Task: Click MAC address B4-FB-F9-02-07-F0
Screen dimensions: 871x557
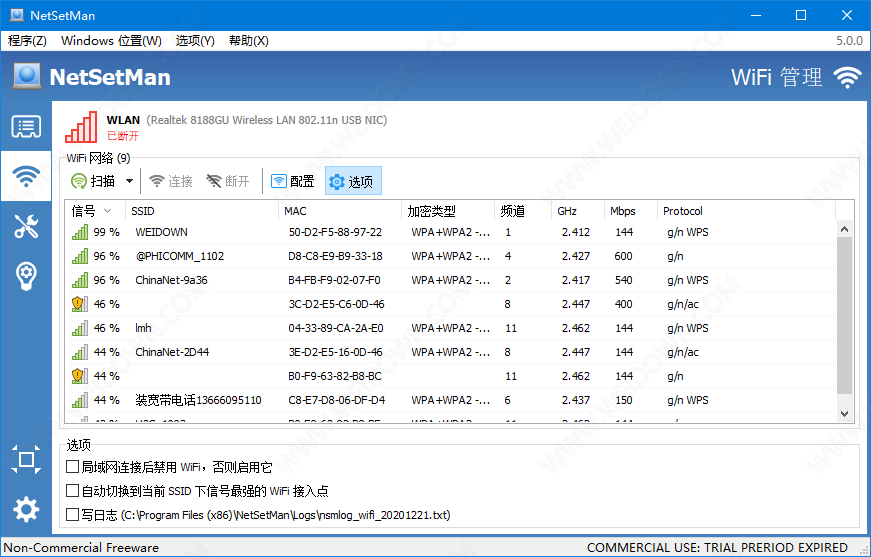Action: tap(334, 280)
